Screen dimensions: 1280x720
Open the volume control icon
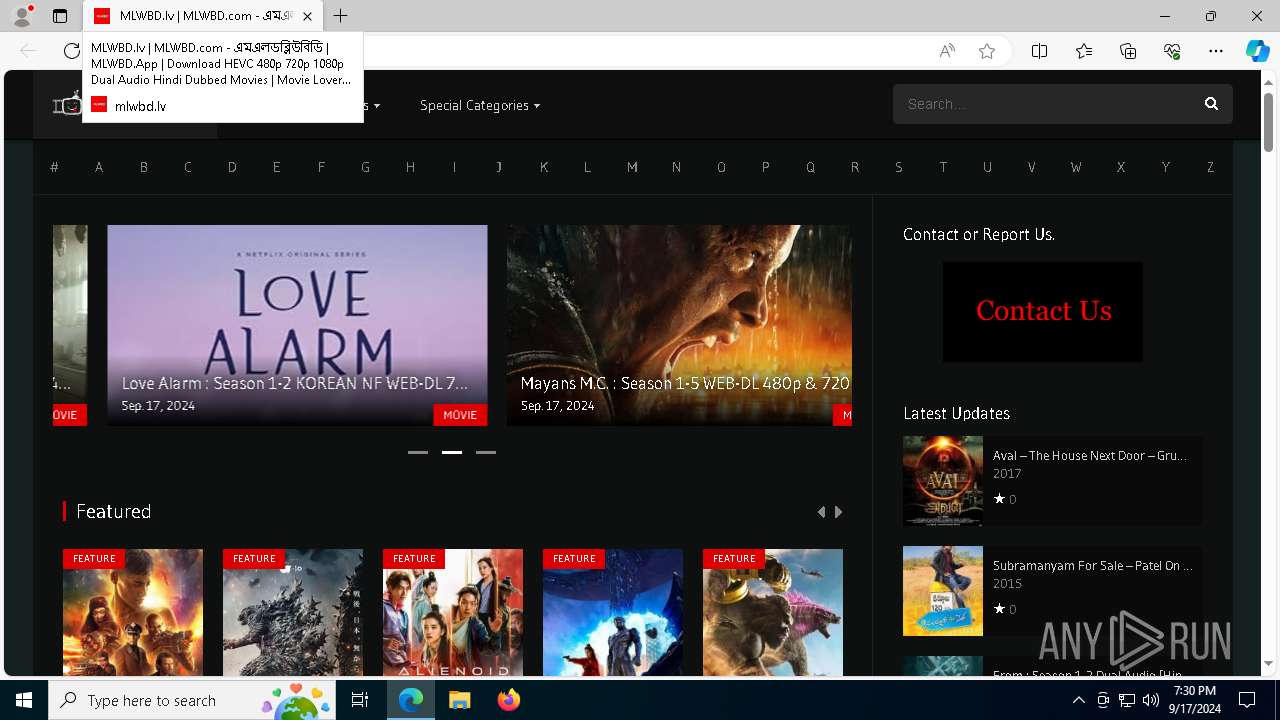[1151, 700]
